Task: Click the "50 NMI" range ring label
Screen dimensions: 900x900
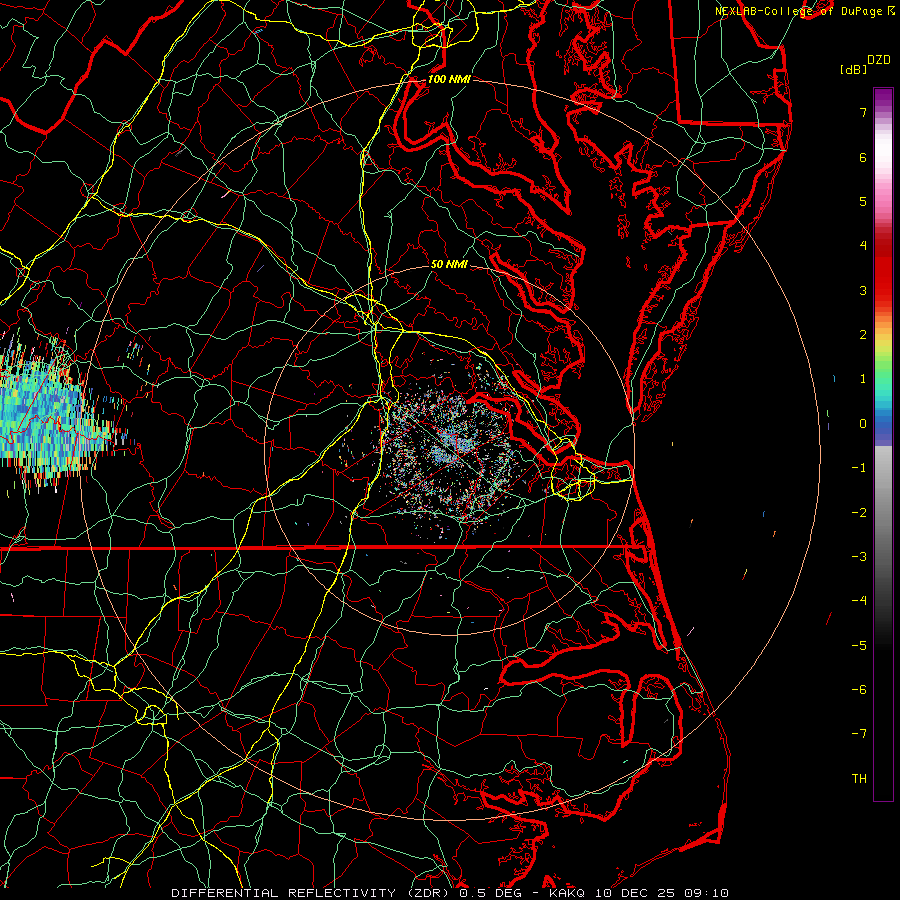Action: (449, 265)
